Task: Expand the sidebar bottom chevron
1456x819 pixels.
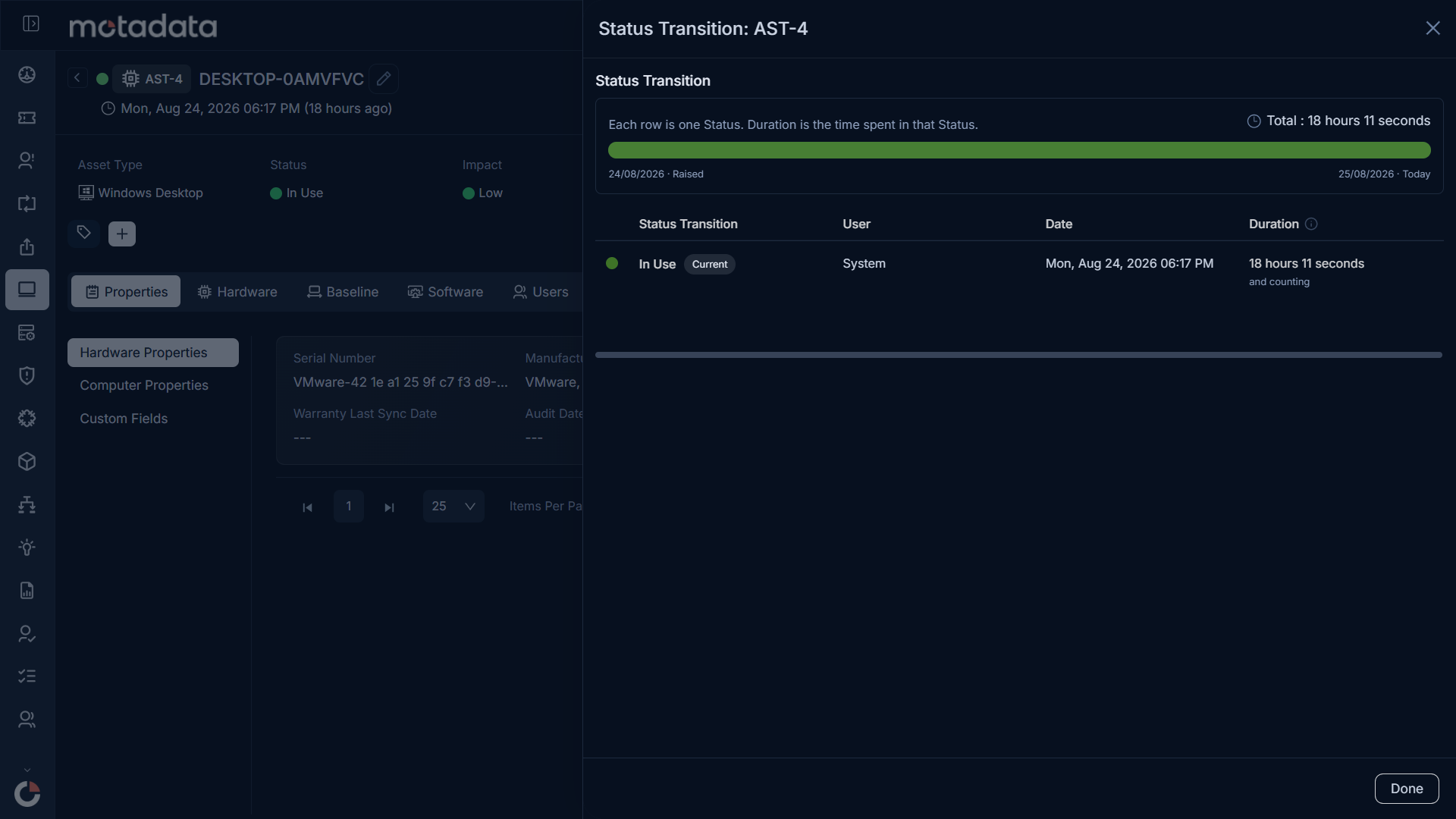Action: click(x=27, y=770)
